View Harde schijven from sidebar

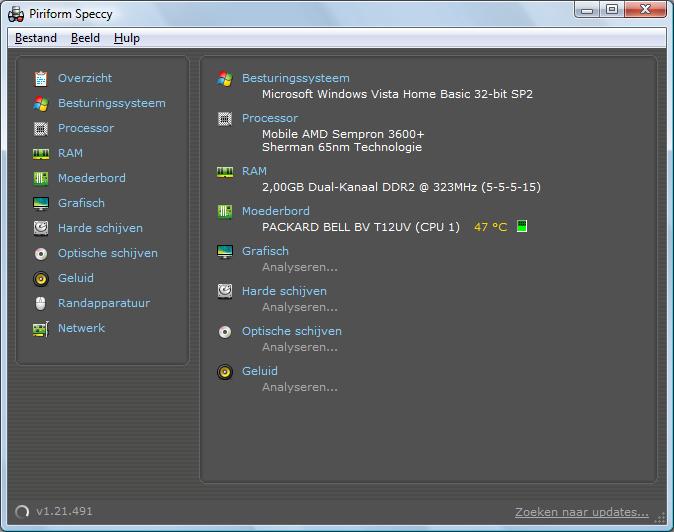click(x=100, y=228)
